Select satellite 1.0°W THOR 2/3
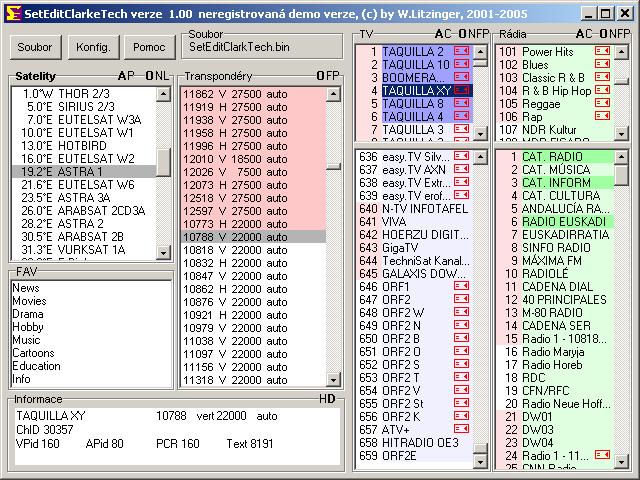640x480 pixels. (x=84, y=94)
